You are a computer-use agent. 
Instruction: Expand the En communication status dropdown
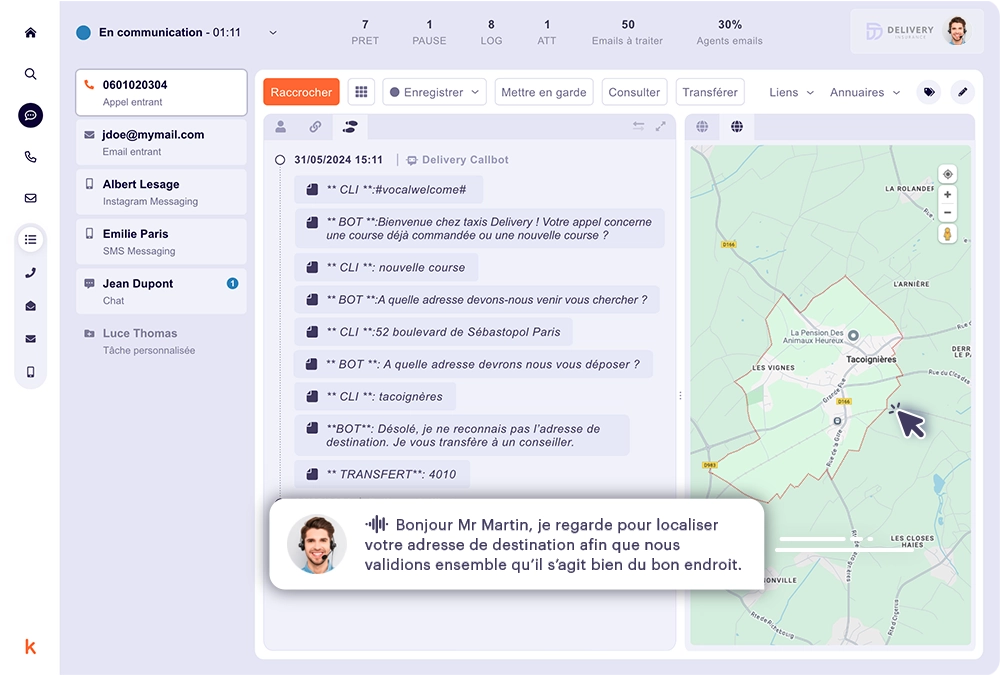(x=273, y=33)
